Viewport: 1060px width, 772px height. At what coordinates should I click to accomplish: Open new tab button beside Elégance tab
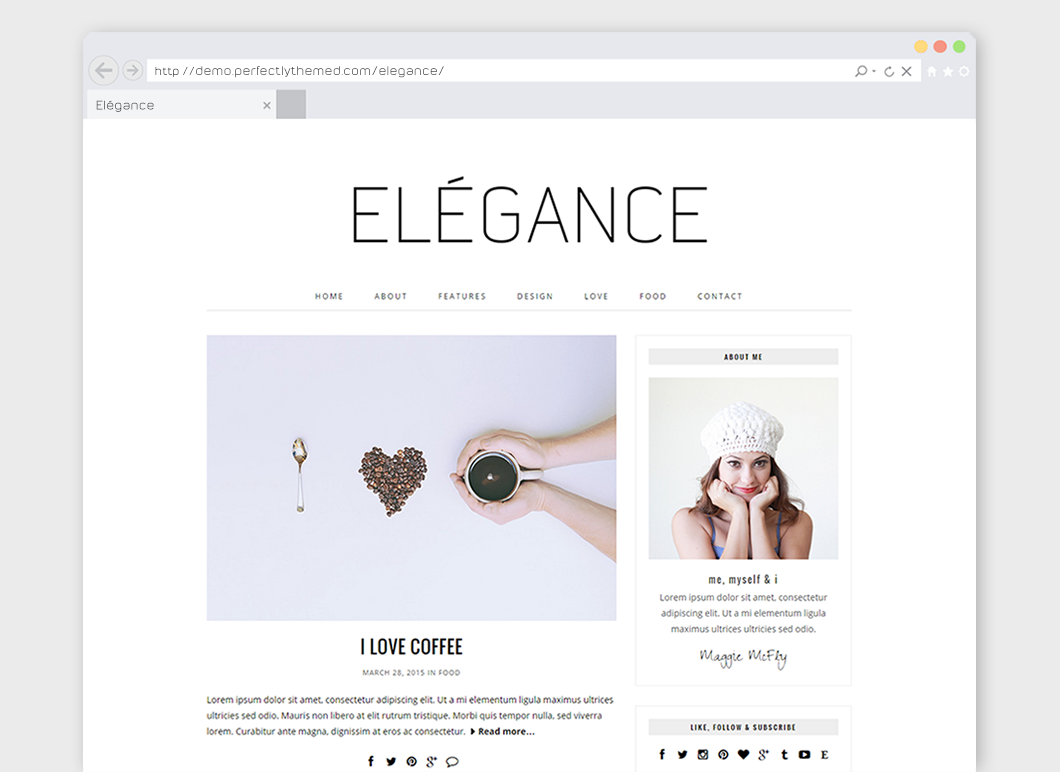291,105
